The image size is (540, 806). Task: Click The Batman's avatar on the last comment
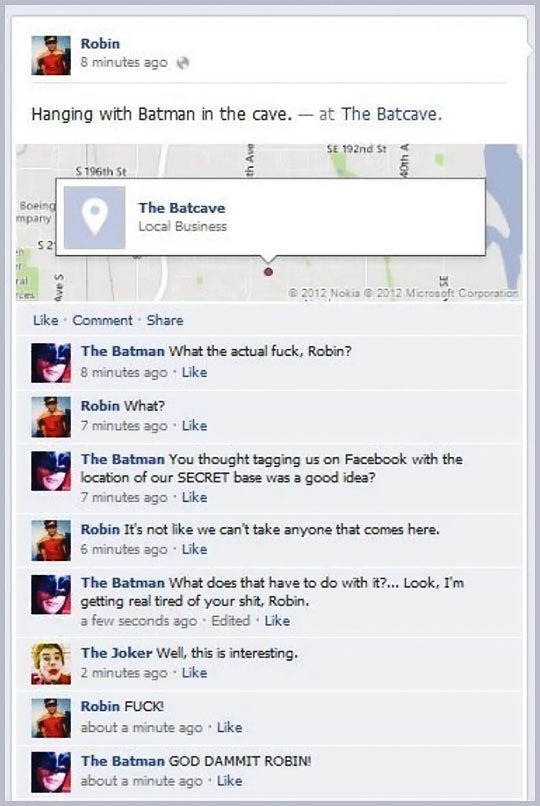[x=51, y=772]
